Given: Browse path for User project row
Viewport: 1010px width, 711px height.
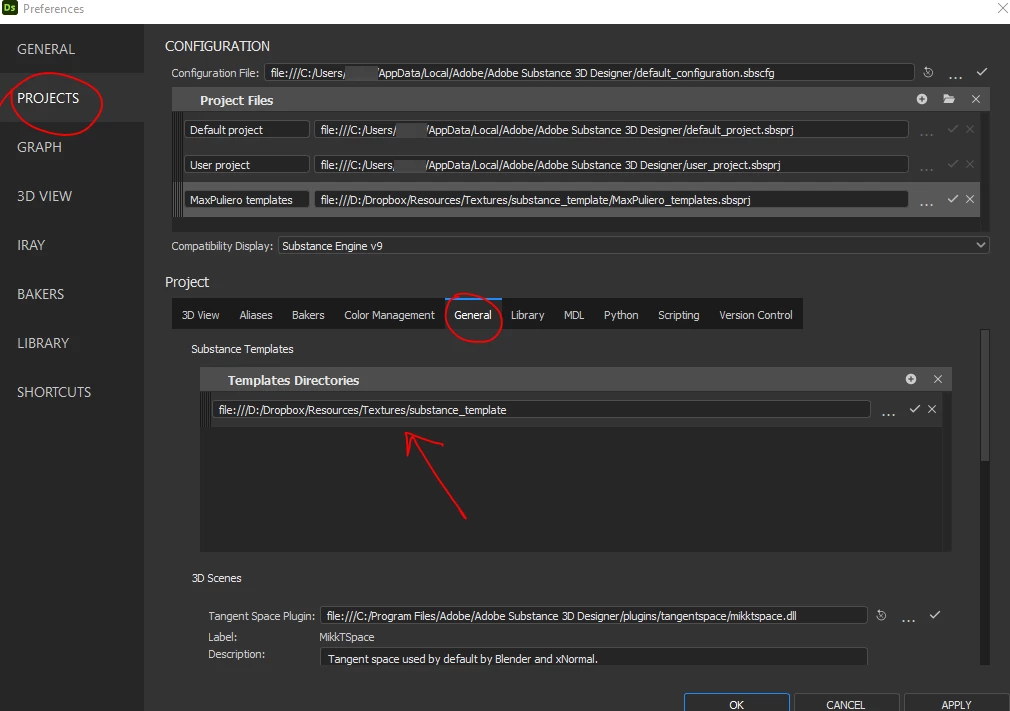Looking at the screenshot, I should tap(926, 167).
